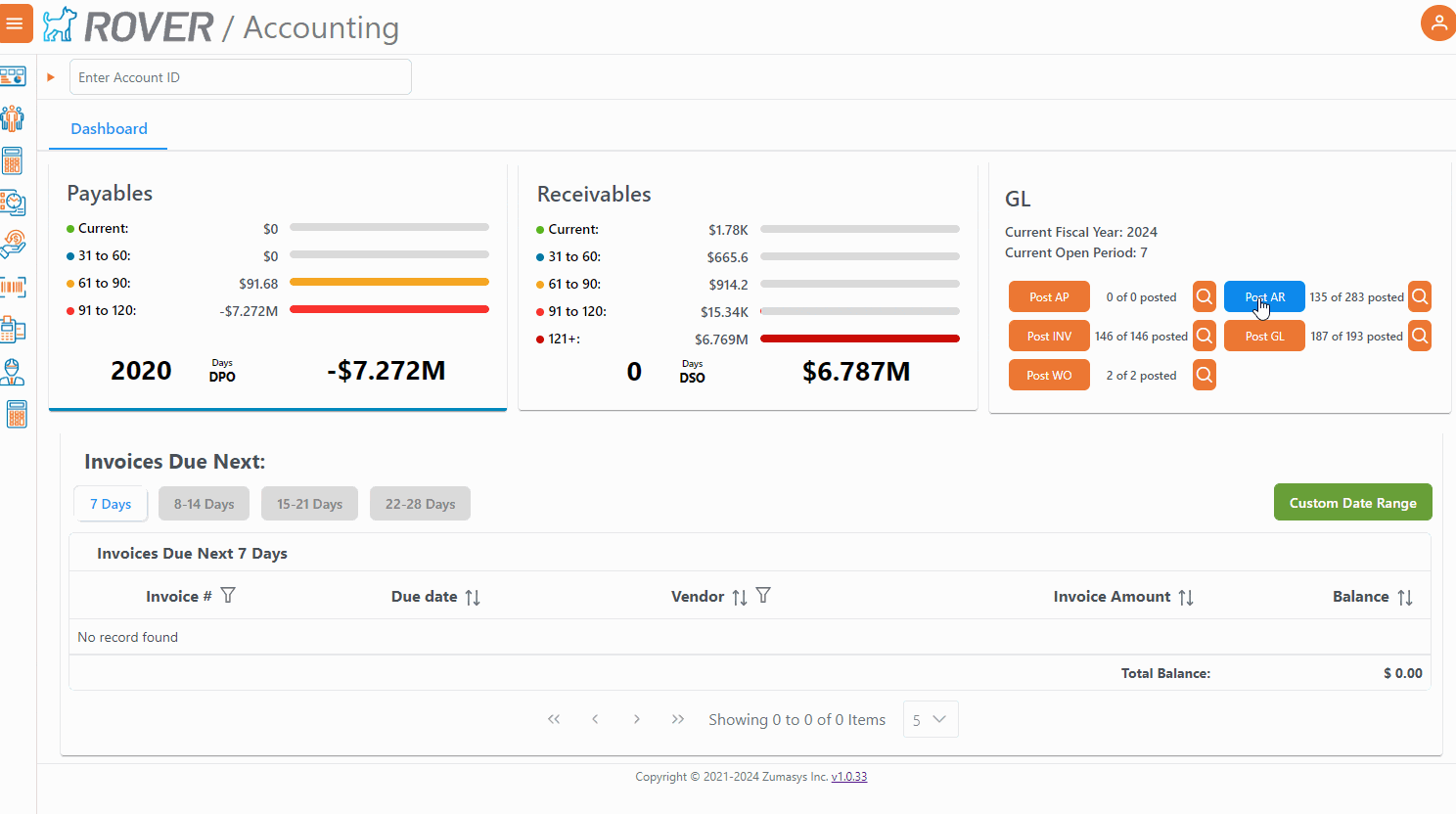
Task: Switch to the 8-14 Days range
Action: click(x=204, y=504)
